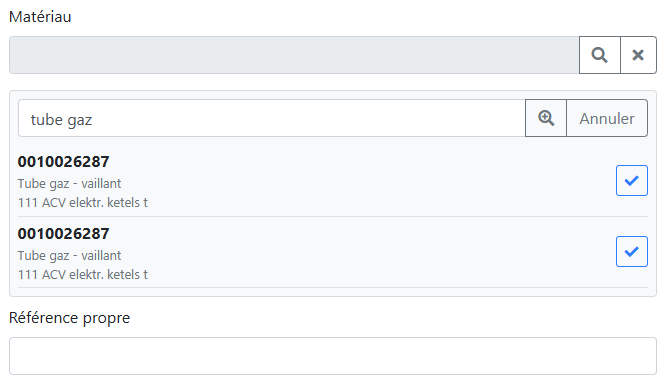Click first 'Tube gaz - vaillant' description
The height and width of the screenshot is (382, 670).
coord(69,184)
